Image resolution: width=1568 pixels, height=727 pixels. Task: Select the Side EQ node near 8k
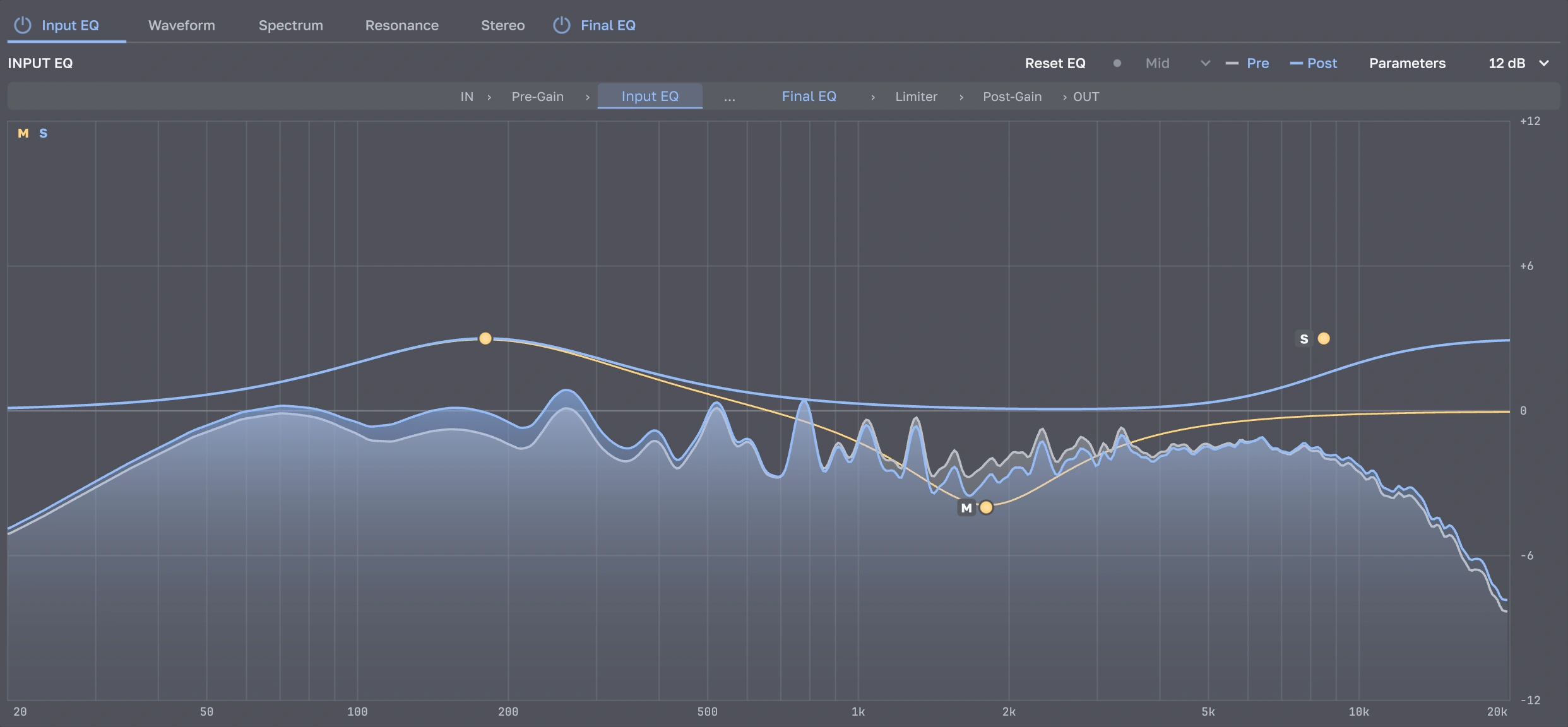1324,338
